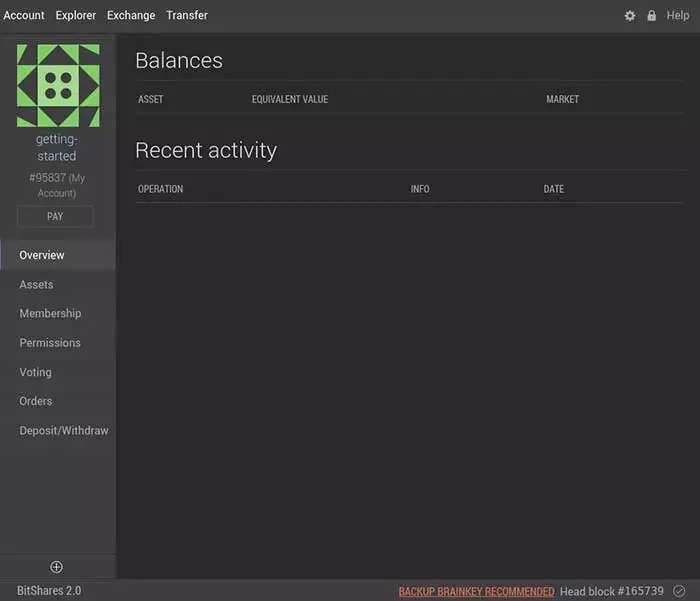Screen dimensions: 700x601
Task: Click the wallet lock icon
Action: coord(652,16)
